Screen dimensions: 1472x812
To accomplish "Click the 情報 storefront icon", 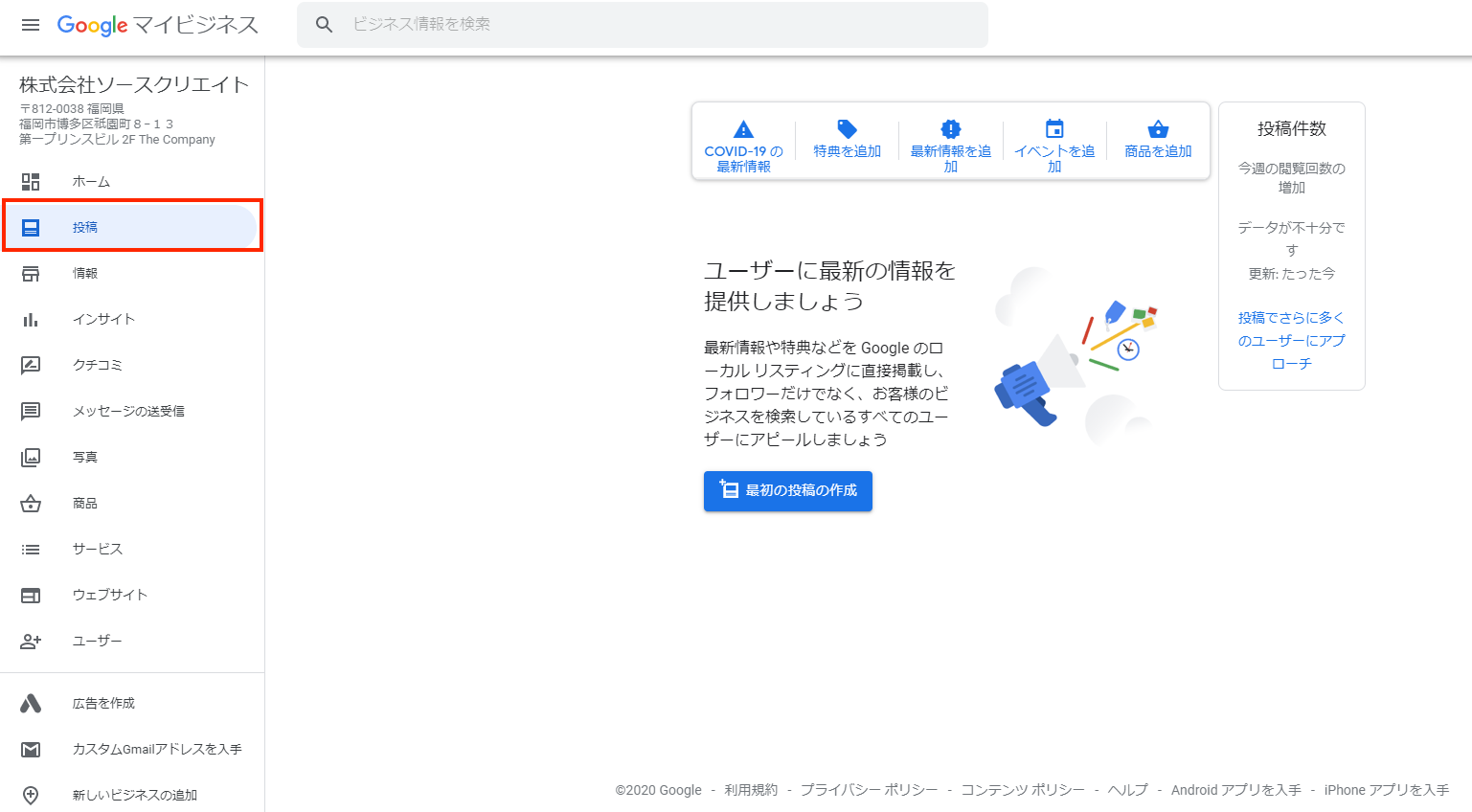I will tap(31, 274).
